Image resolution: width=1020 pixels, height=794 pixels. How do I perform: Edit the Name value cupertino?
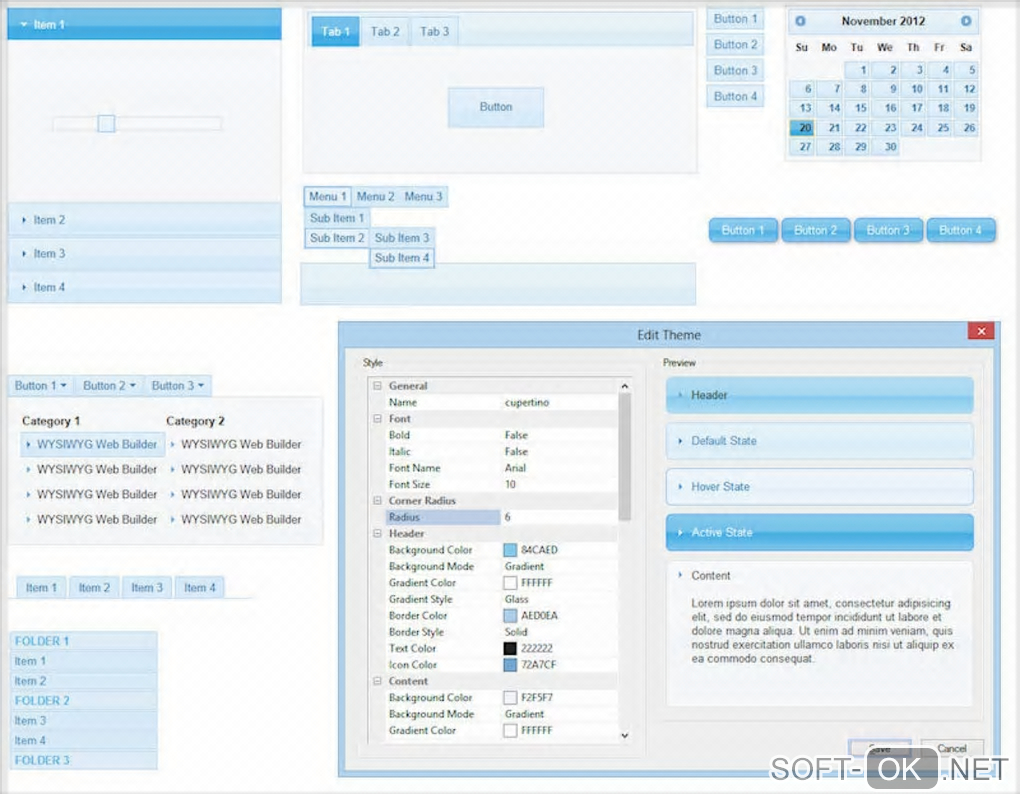coord(558,403)
